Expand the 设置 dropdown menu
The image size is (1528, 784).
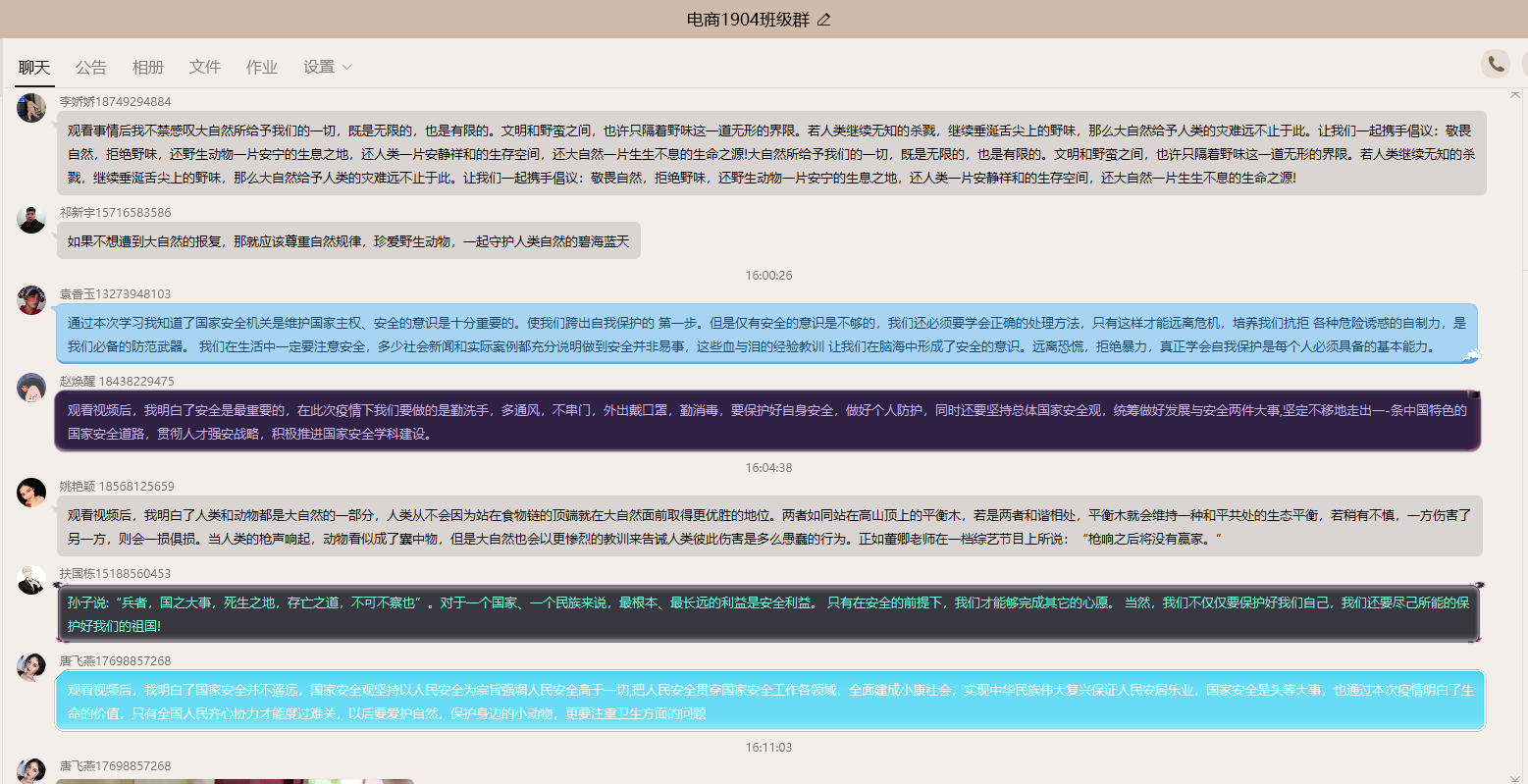[327, 67]
